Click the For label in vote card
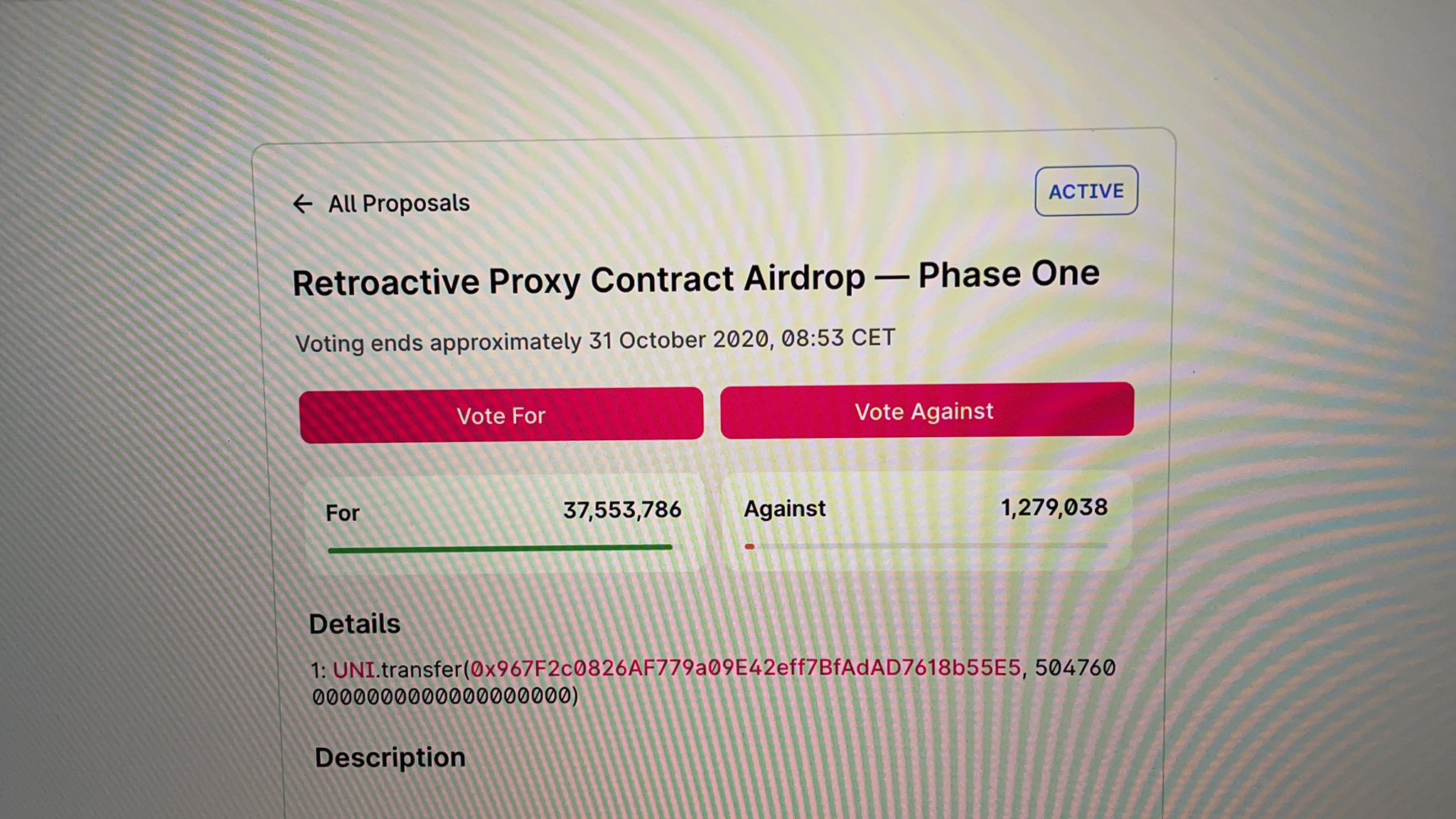Image resolution: width=1456 pixels, height=819 pixels. [342, 513]
